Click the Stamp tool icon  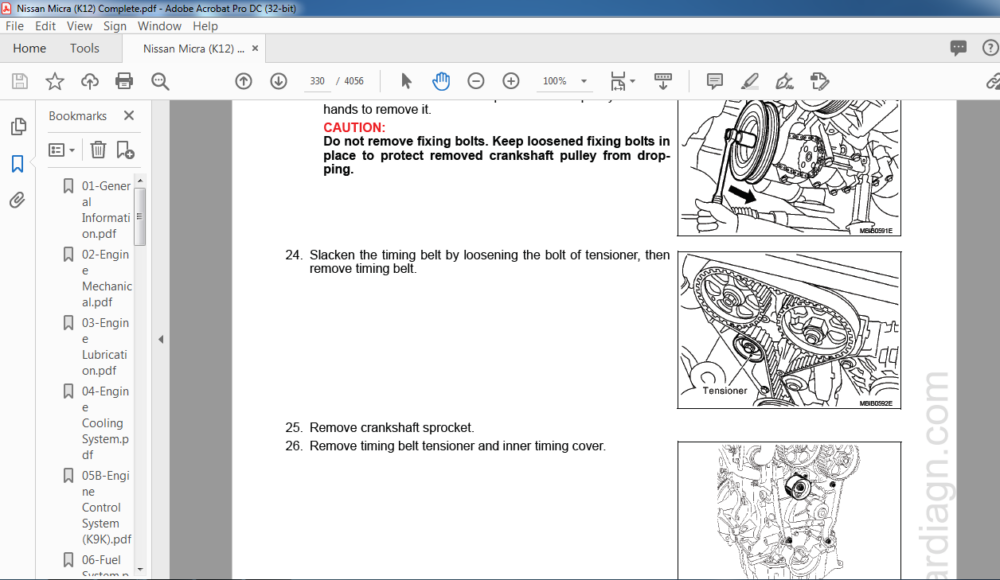pos(820,81)
